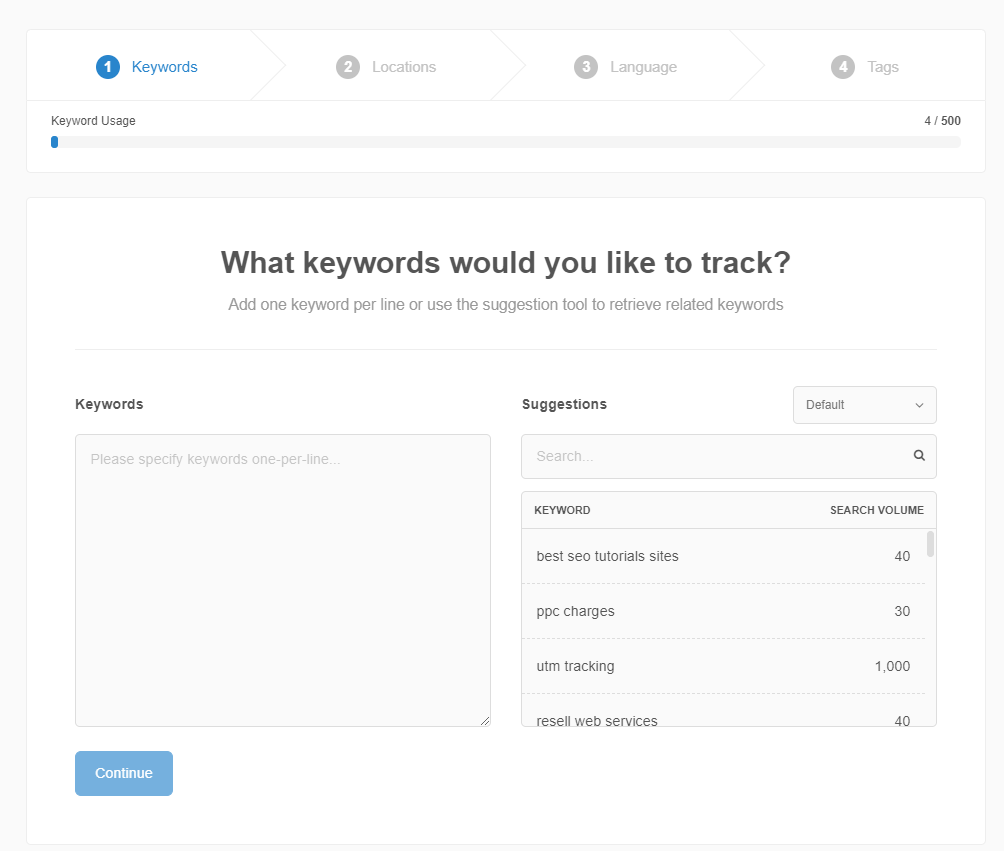Go to the Keywords step tab
1004x851 pixels.
[x=147, y=67]
